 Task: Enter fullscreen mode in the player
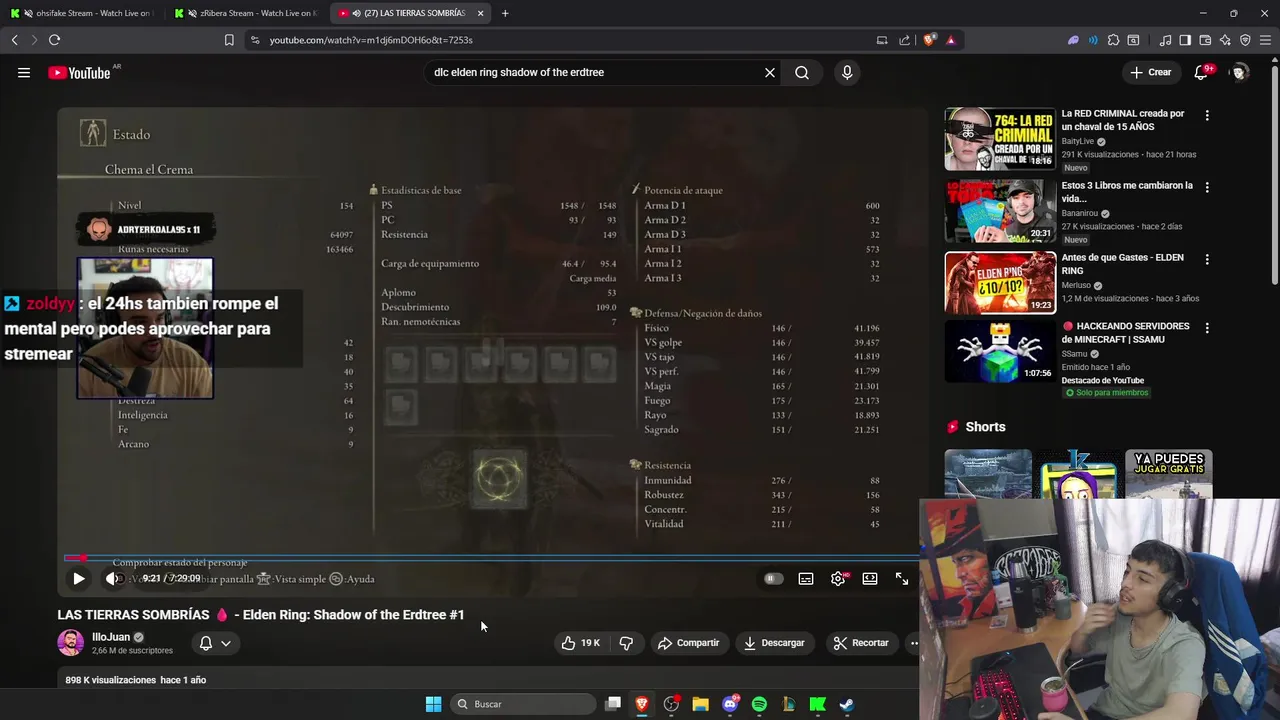point(902,578)
